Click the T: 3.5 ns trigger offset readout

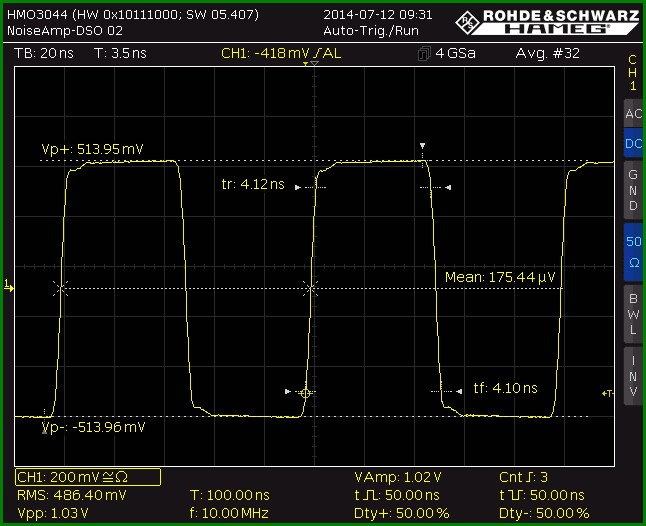(x=120, y=53)
